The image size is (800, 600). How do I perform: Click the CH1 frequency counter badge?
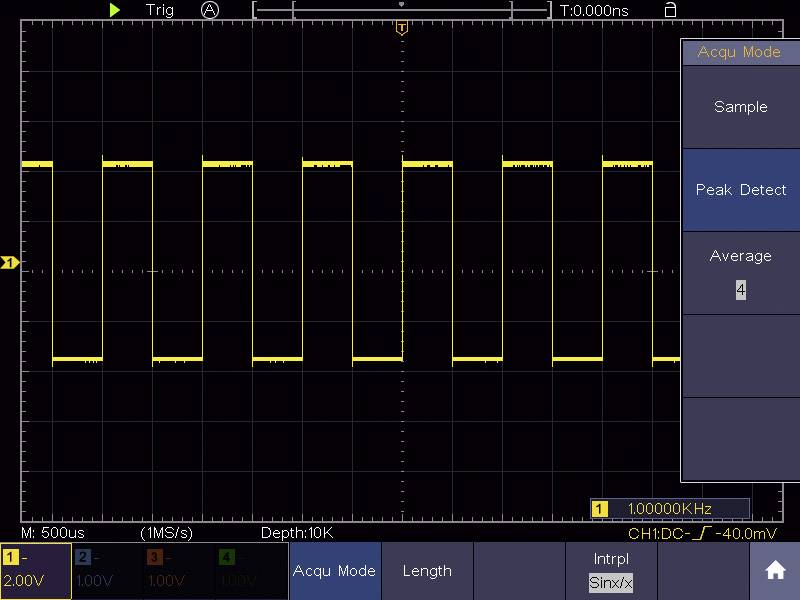(672, 508)
